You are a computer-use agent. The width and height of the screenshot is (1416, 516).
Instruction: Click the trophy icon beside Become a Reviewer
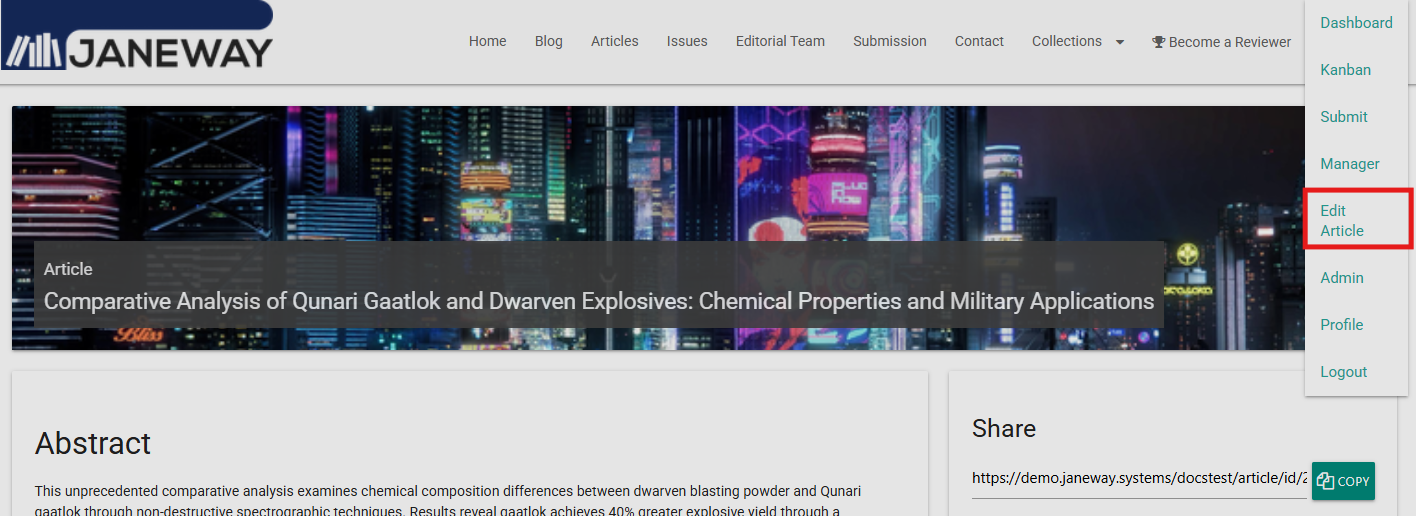[x=1158, y=42]
